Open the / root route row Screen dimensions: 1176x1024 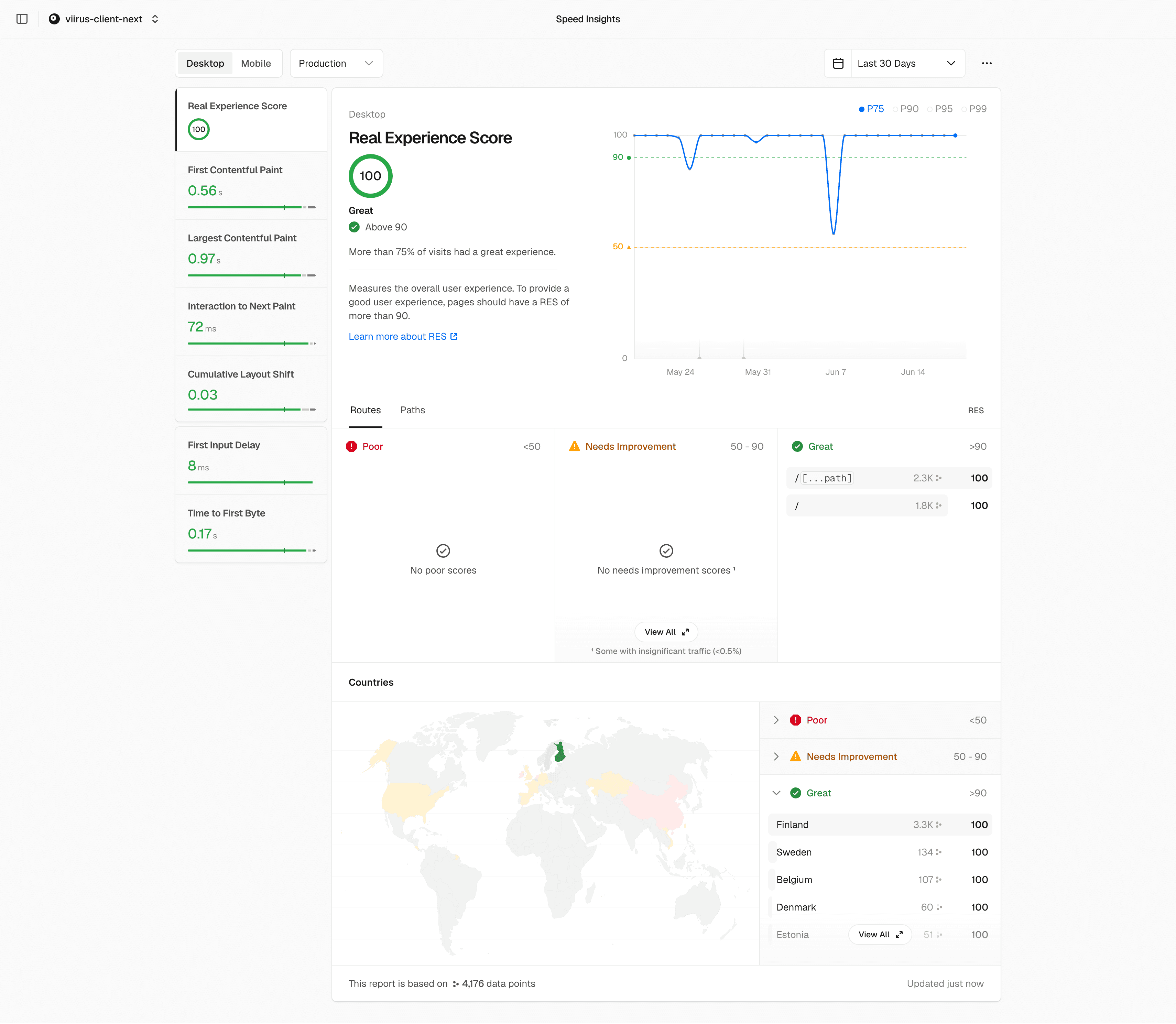tap(889, 506)
